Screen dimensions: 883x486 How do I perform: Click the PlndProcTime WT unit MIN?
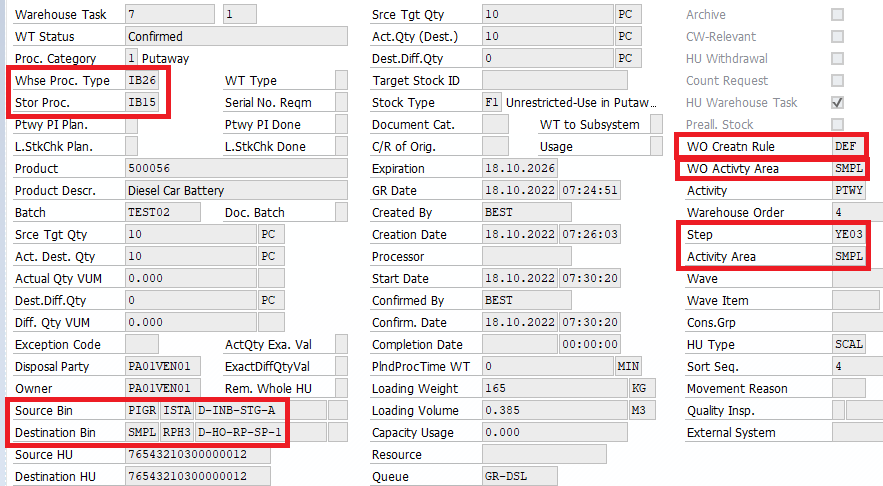coord(628,367)
